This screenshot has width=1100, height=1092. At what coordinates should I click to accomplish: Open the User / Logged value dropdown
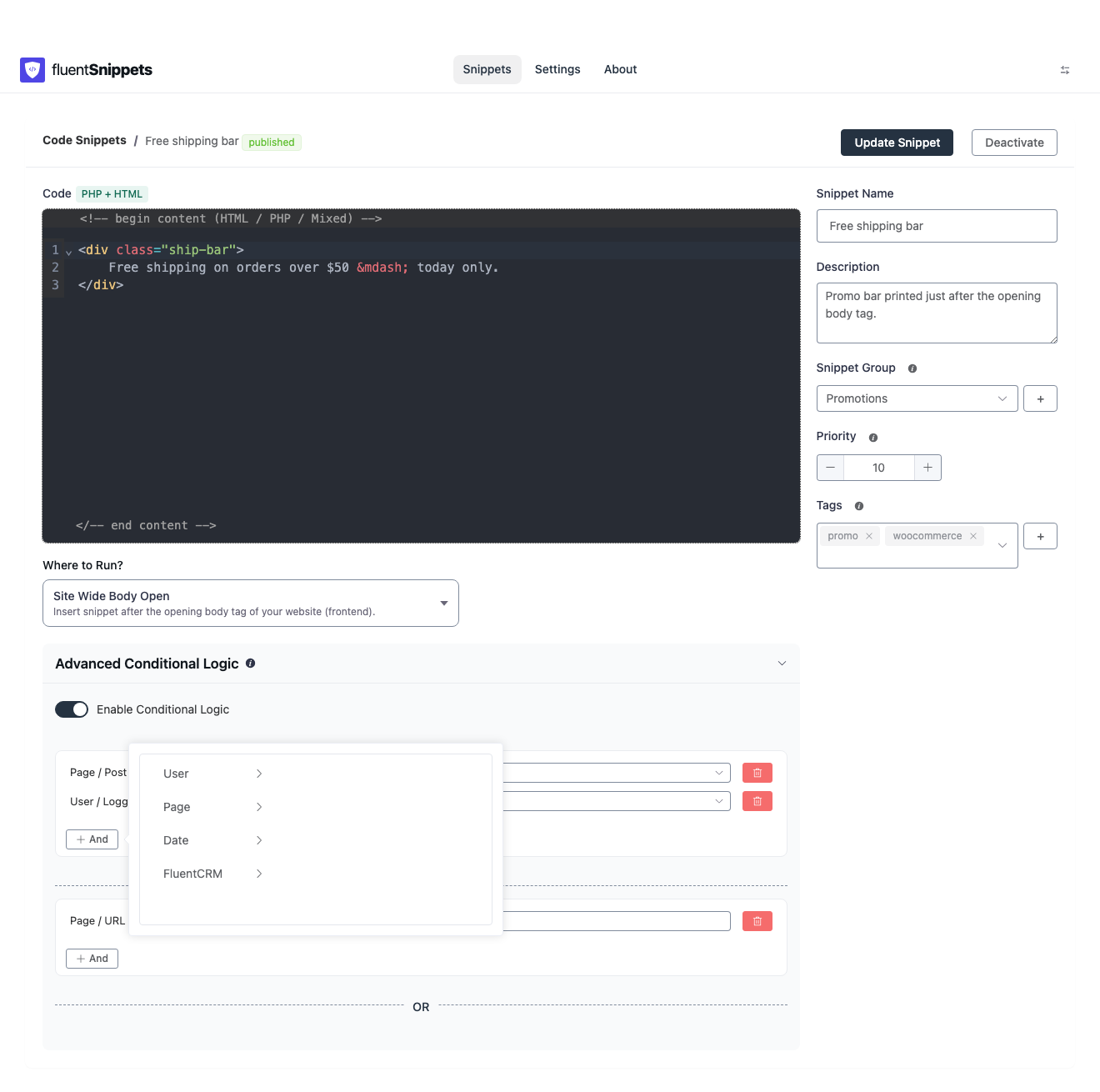click(x=617, y=801)
